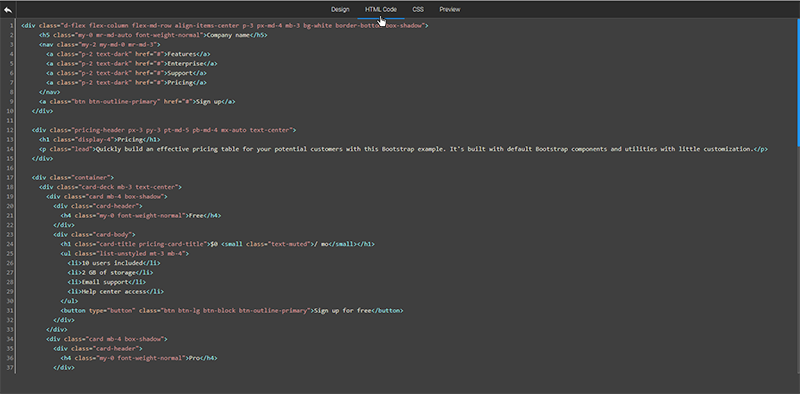Click line number 12 in the gutter
The image size is (800, 394).
coord(11,130)
